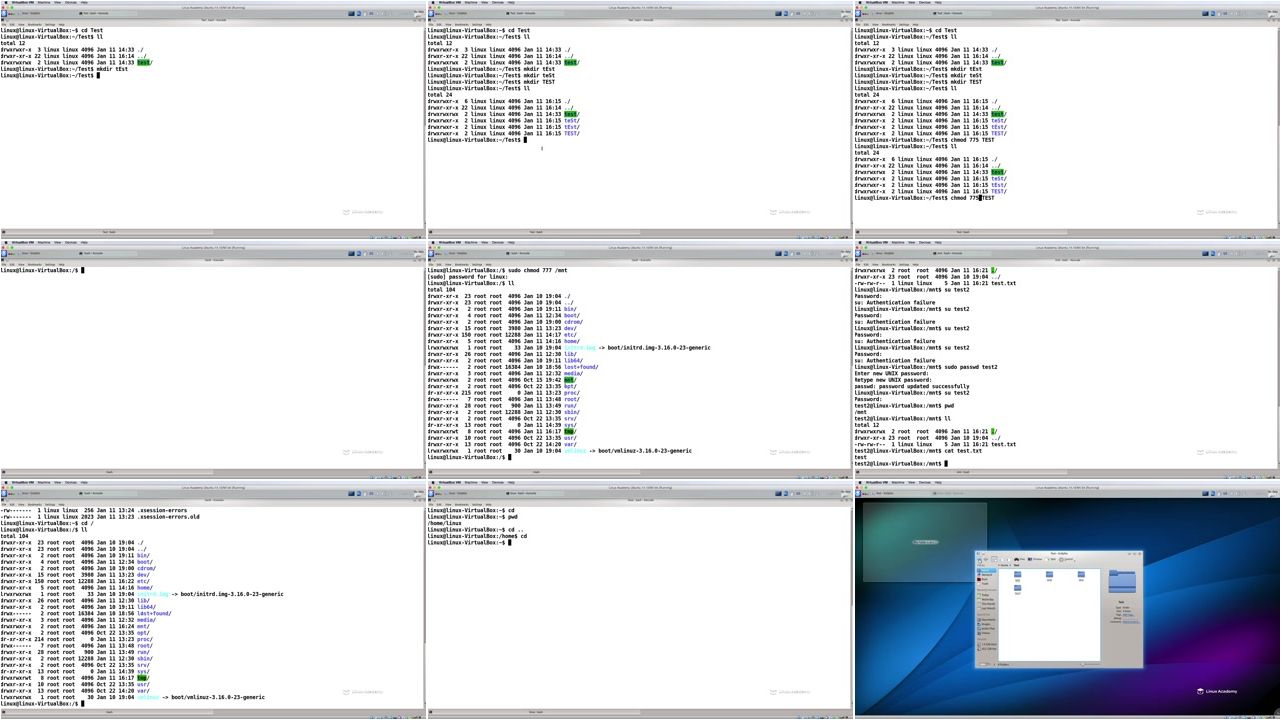
Task: Open the Devices menu above the sudo chmod 777 terminal
Action: click(x=497, y=242)
